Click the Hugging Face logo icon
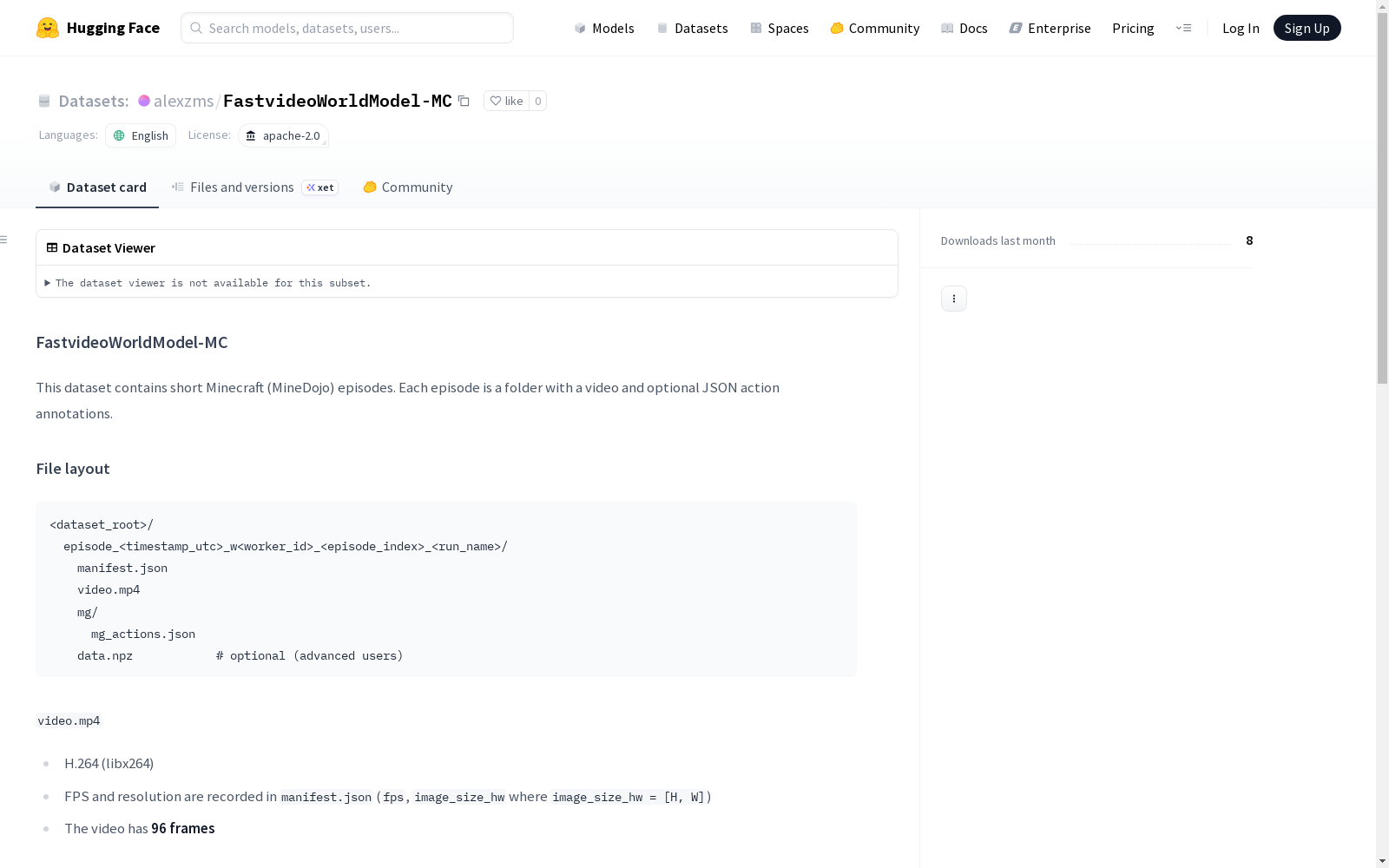The width and height of the screenshot is (1389, 868). click(48, 28)
